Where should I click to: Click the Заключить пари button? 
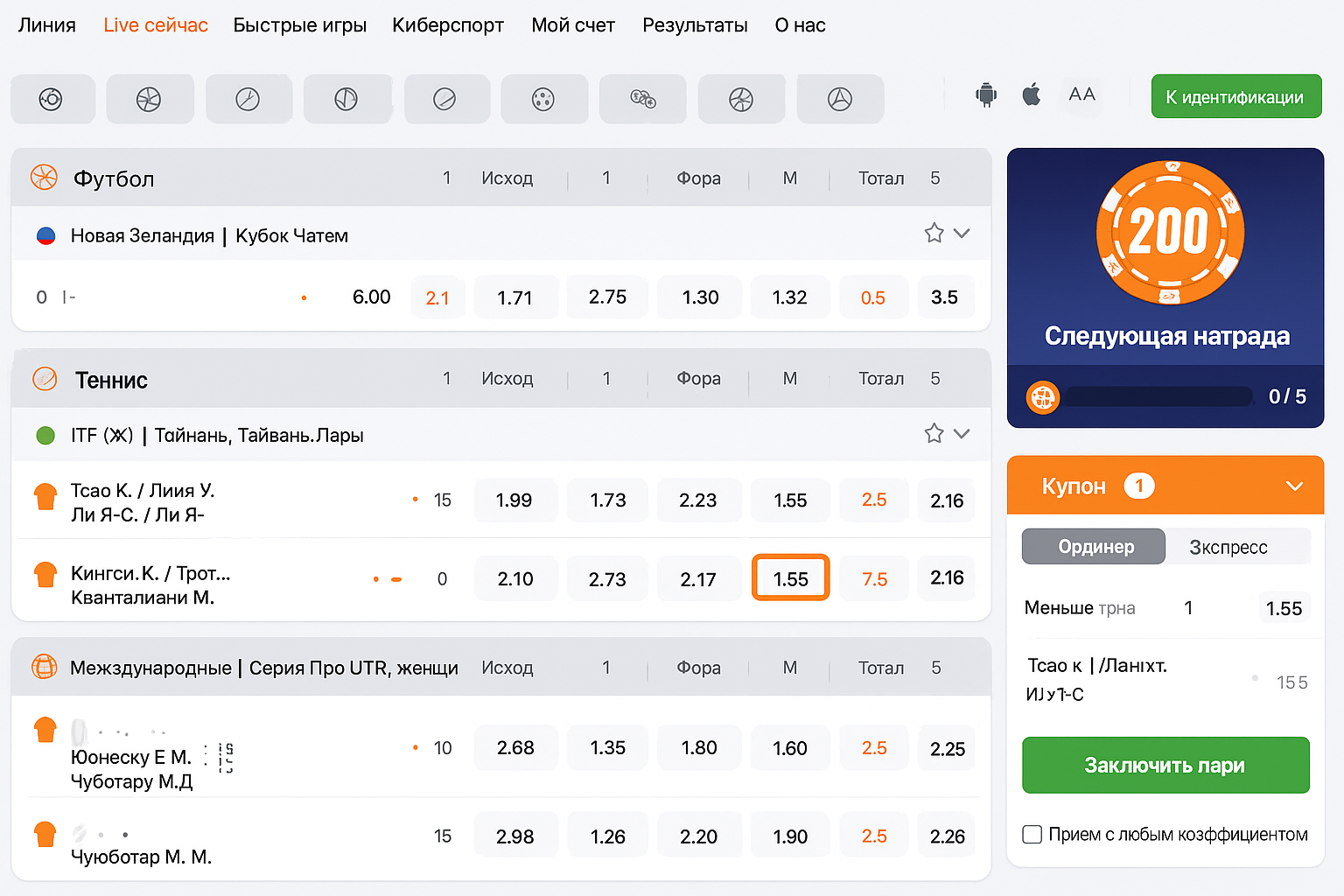click(1165, 766)
